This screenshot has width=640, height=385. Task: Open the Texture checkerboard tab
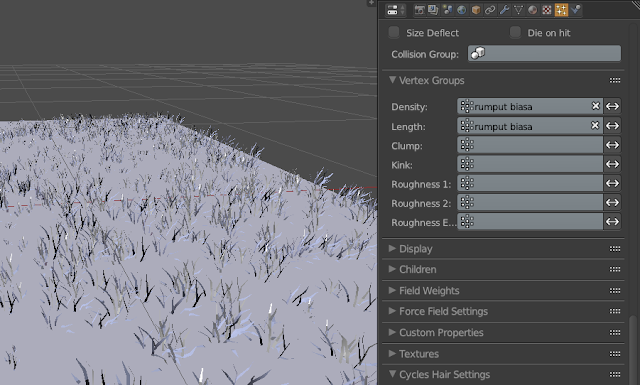(547, 10)
